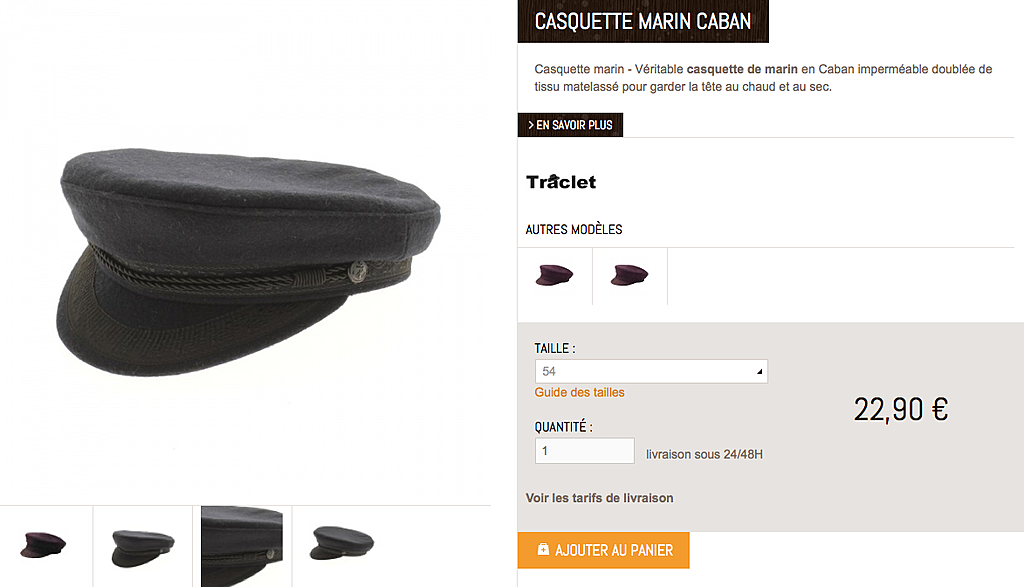Focus the Quantité input field
Viewport: 1024px width, 587px height.
point(584,451)
